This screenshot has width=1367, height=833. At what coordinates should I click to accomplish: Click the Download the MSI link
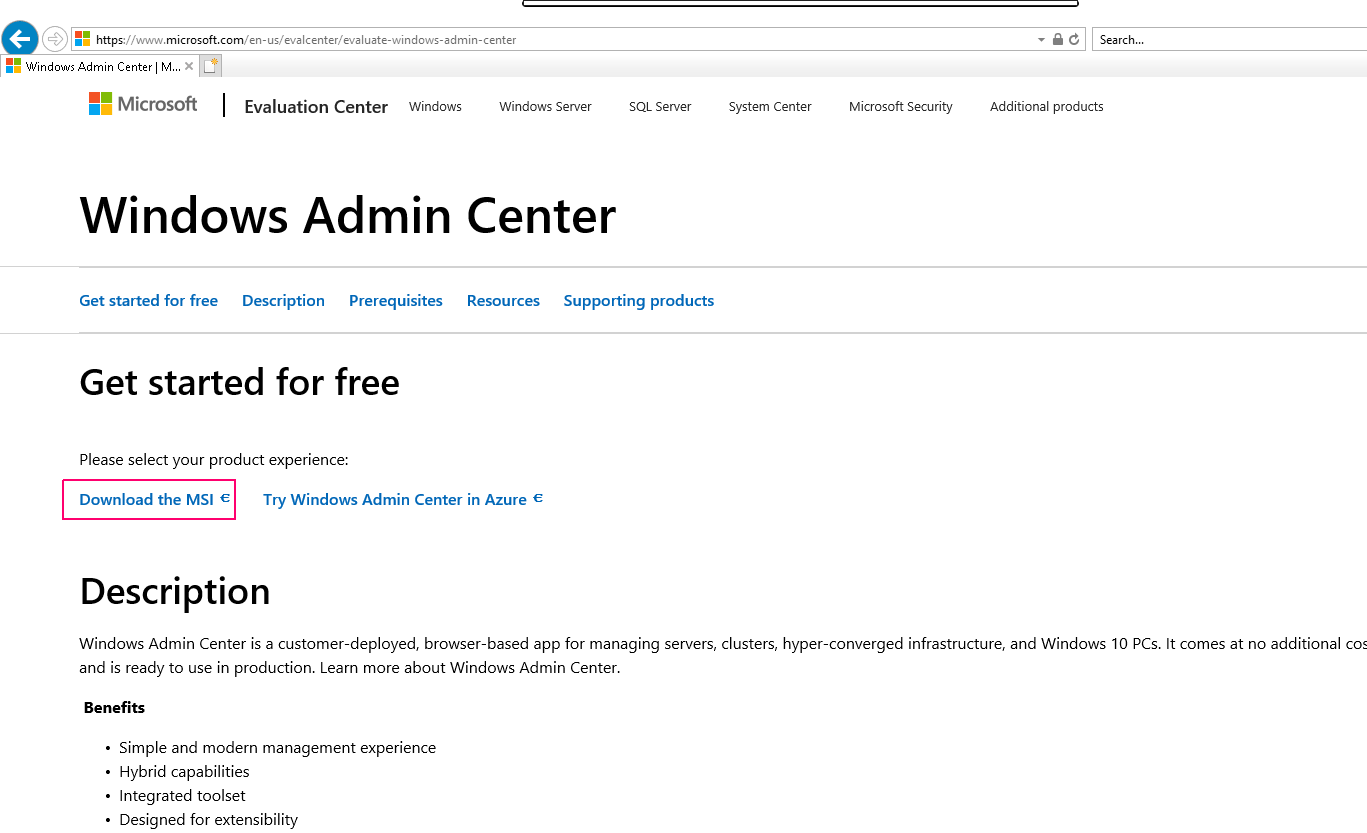click(154, 500)
